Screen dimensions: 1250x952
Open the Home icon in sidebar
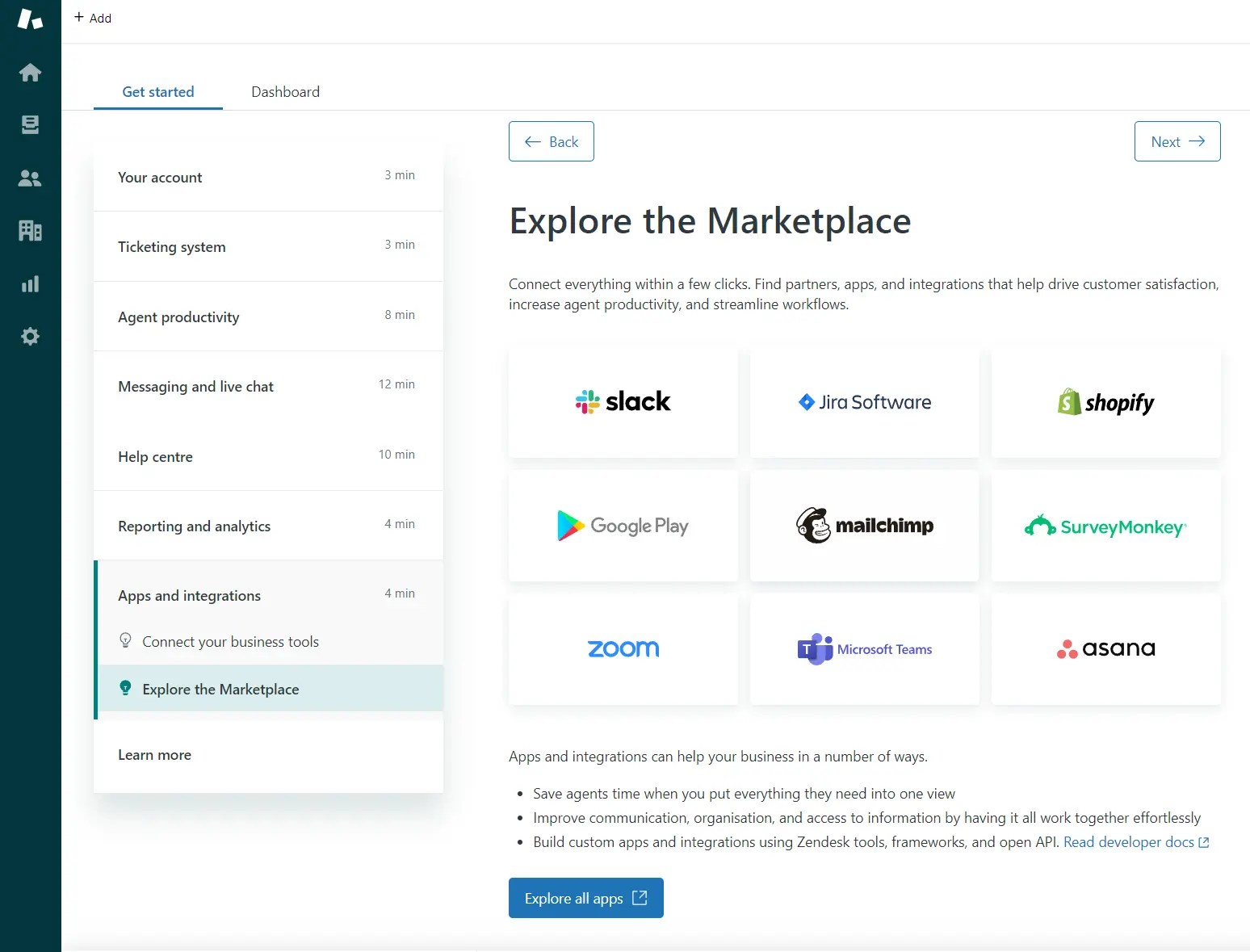pos(30,72)
